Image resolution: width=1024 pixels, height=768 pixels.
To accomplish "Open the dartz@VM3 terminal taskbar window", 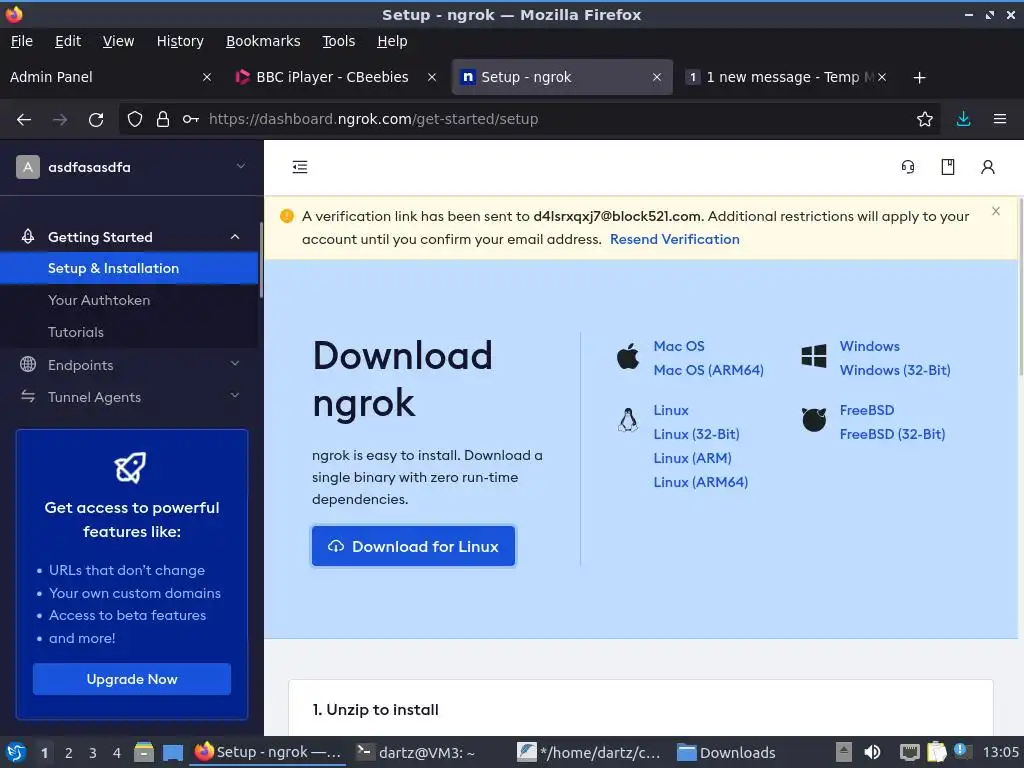I will tap(415, 753).
